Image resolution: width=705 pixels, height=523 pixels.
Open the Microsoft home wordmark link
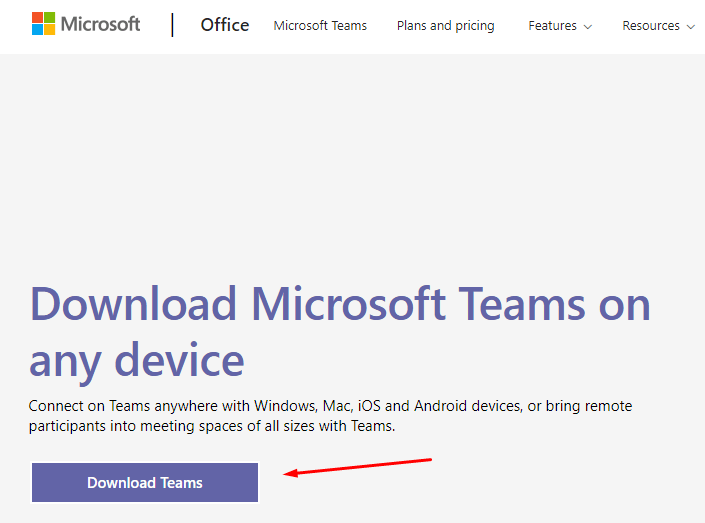(100, 24)
